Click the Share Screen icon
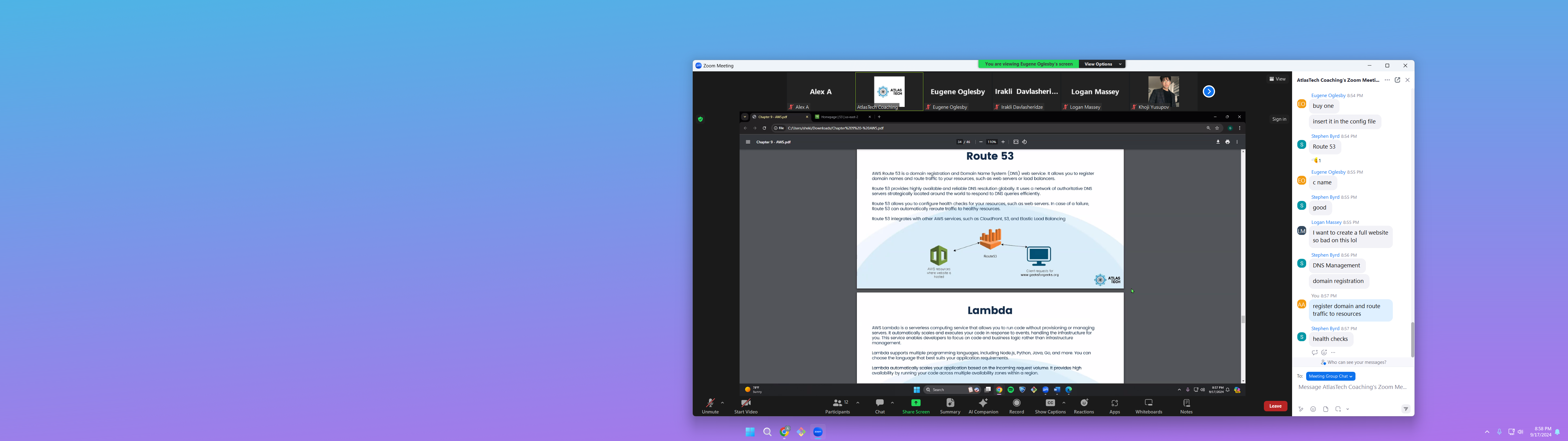This screenshot has width=1568, height=441. tap(915, 403)
